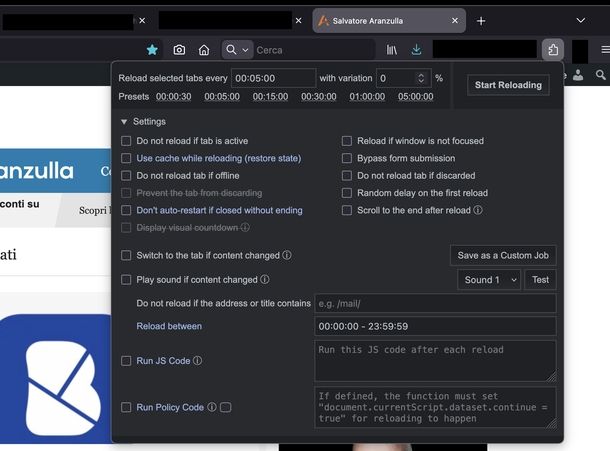Enable Bypass form submission checkbox
Screen dimensions: 610x451
[347, 158]
